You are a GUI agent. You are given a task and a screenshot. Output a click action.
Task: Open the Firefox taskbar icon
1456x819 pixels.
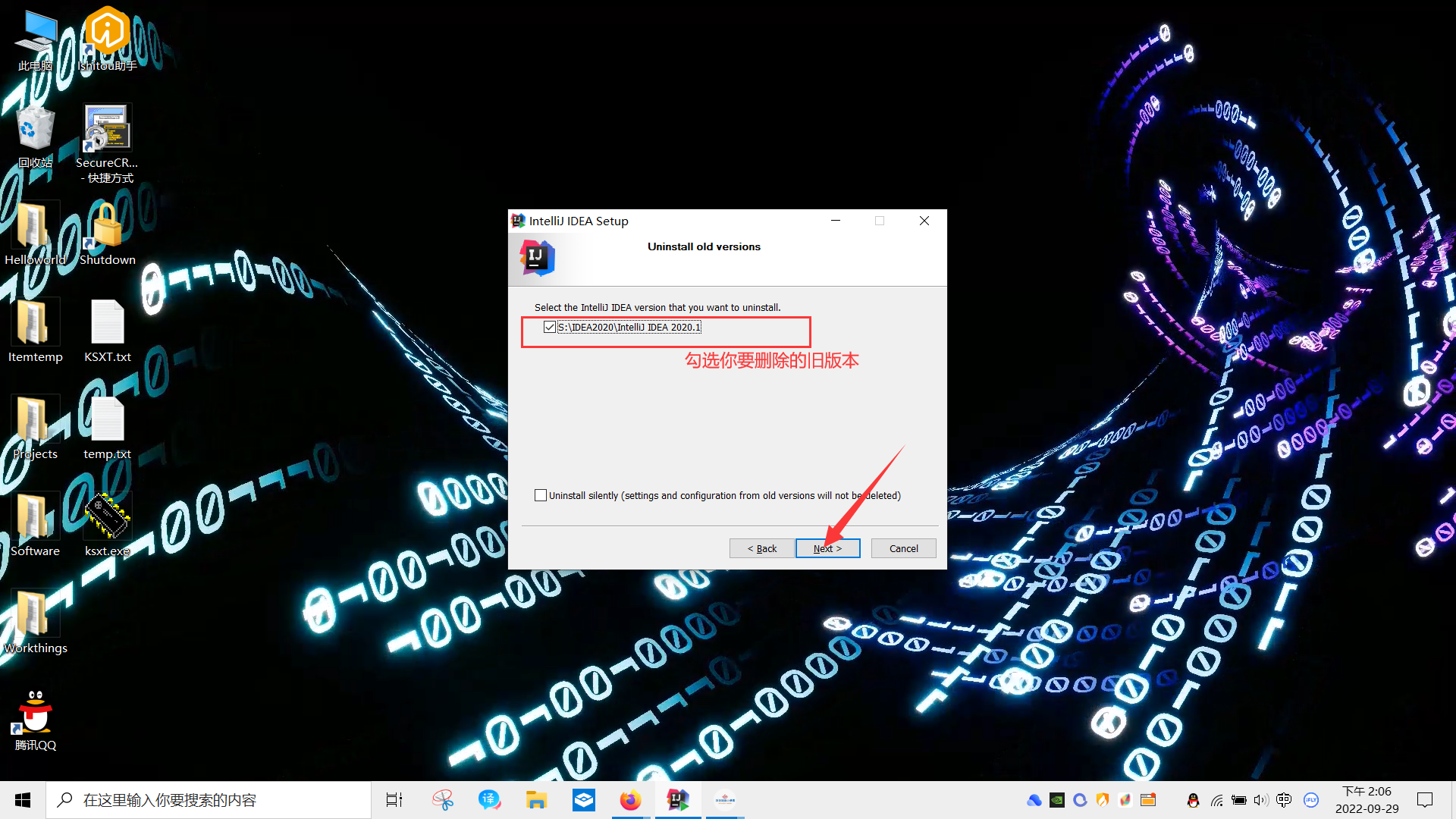pyautogui.click(x=630, y=800)
